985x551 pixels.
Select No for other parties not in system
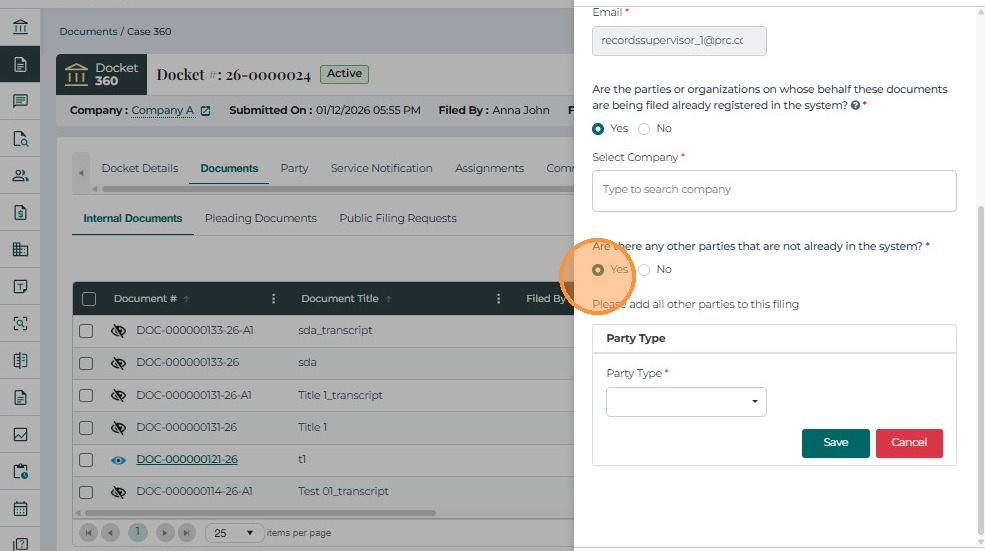645,270
